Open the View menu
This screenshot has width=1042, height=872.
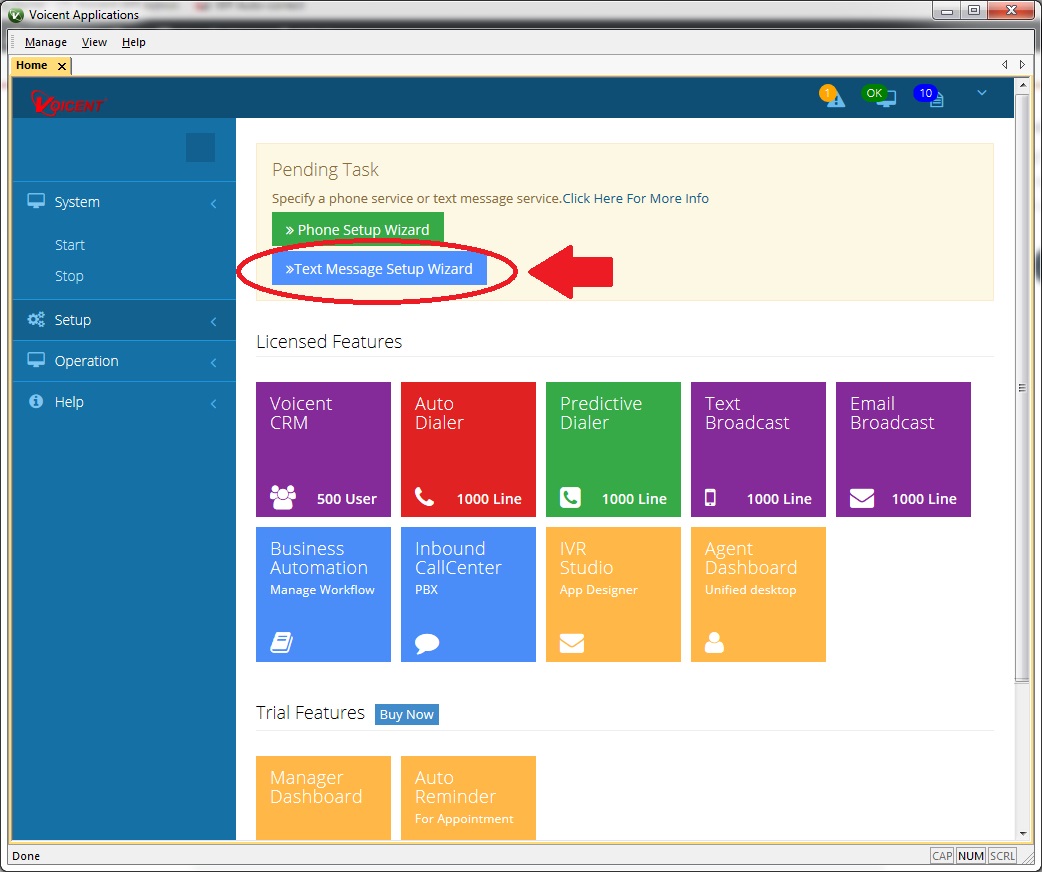point(94,42)
